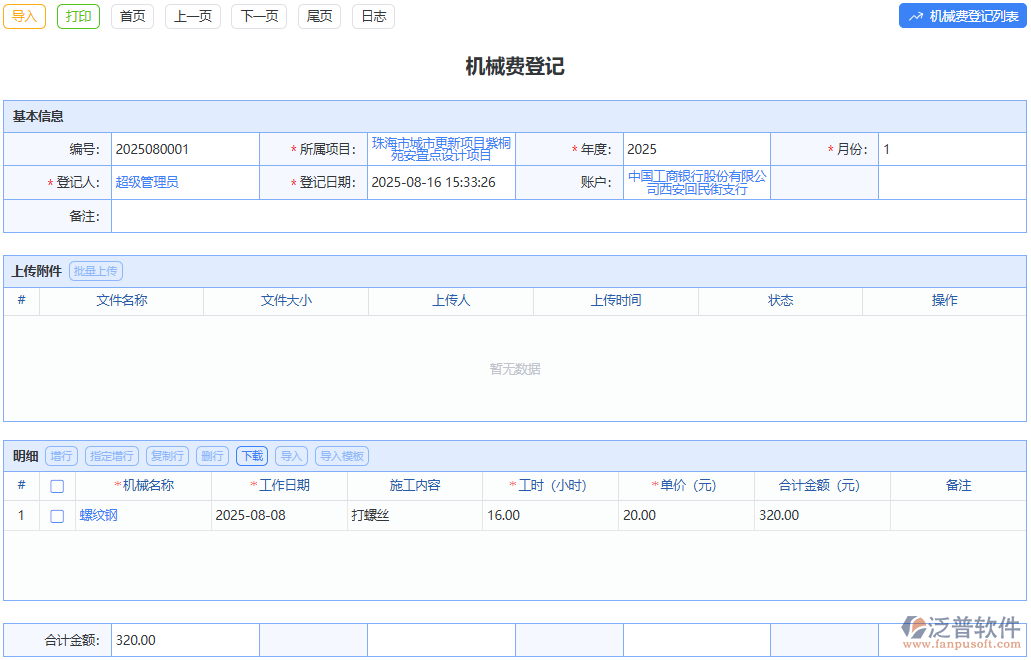Jump to 首页 first page
Screen dimensions: 1031x660
[x=132, y=16]
